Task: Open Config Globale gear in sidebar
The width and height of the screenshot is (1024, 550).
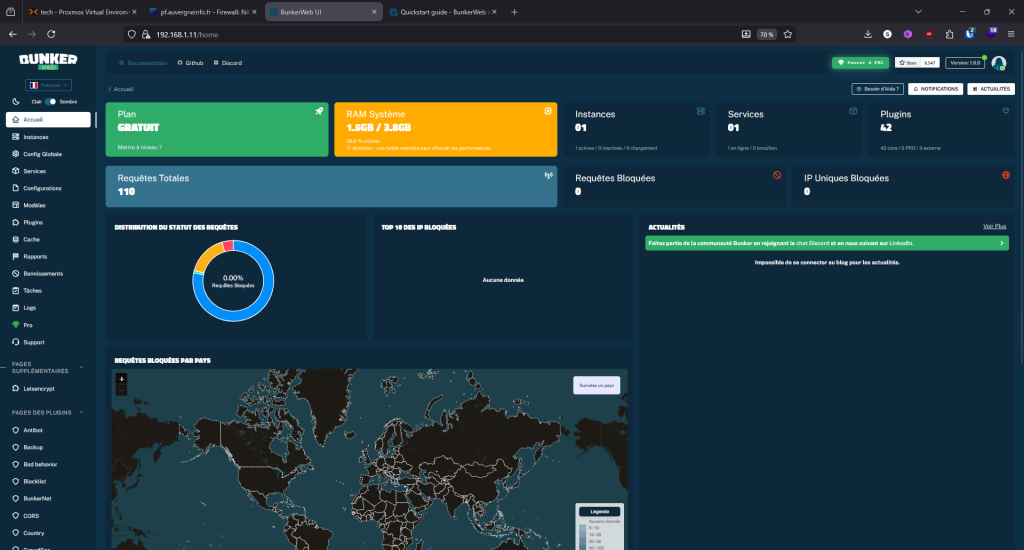Action: pos(16,154)
